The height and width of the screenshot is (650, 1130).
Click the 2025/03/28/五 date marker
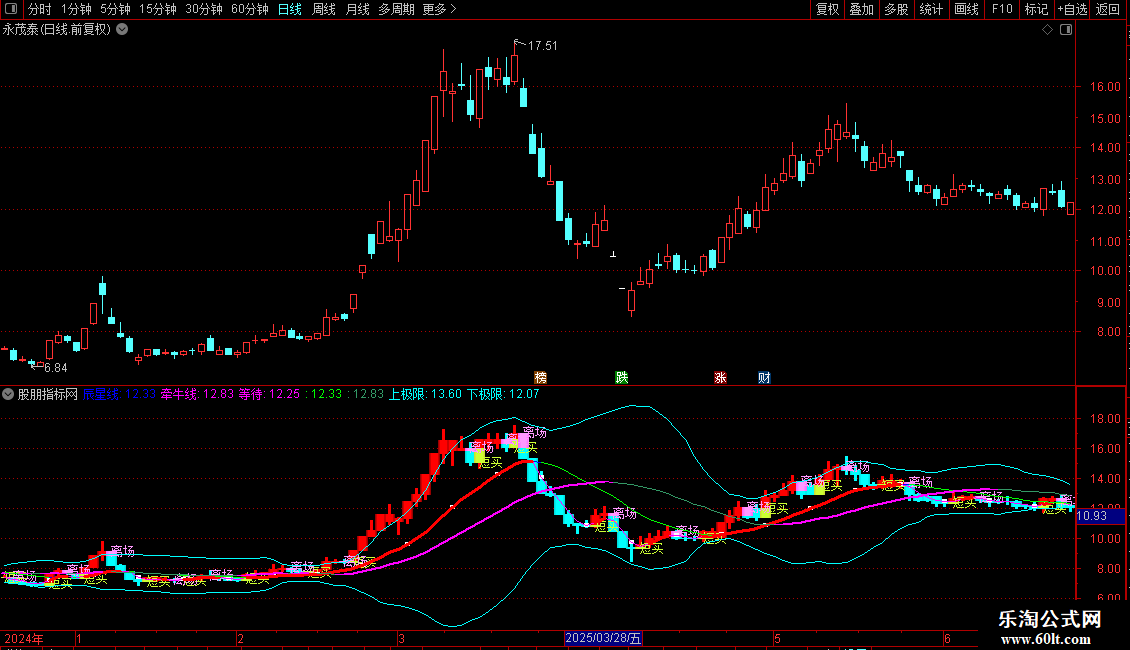coord(603,638)
